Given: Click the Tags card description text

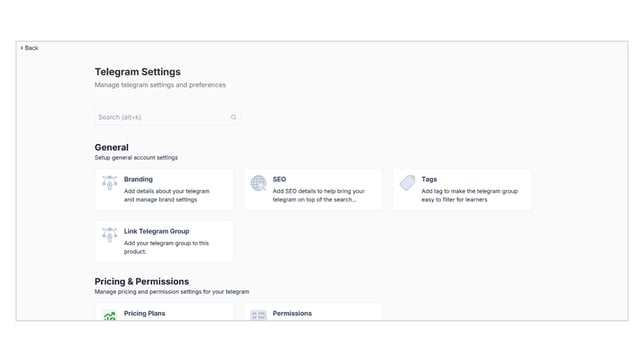Looking at the screenshot, I should coord(469,196).
